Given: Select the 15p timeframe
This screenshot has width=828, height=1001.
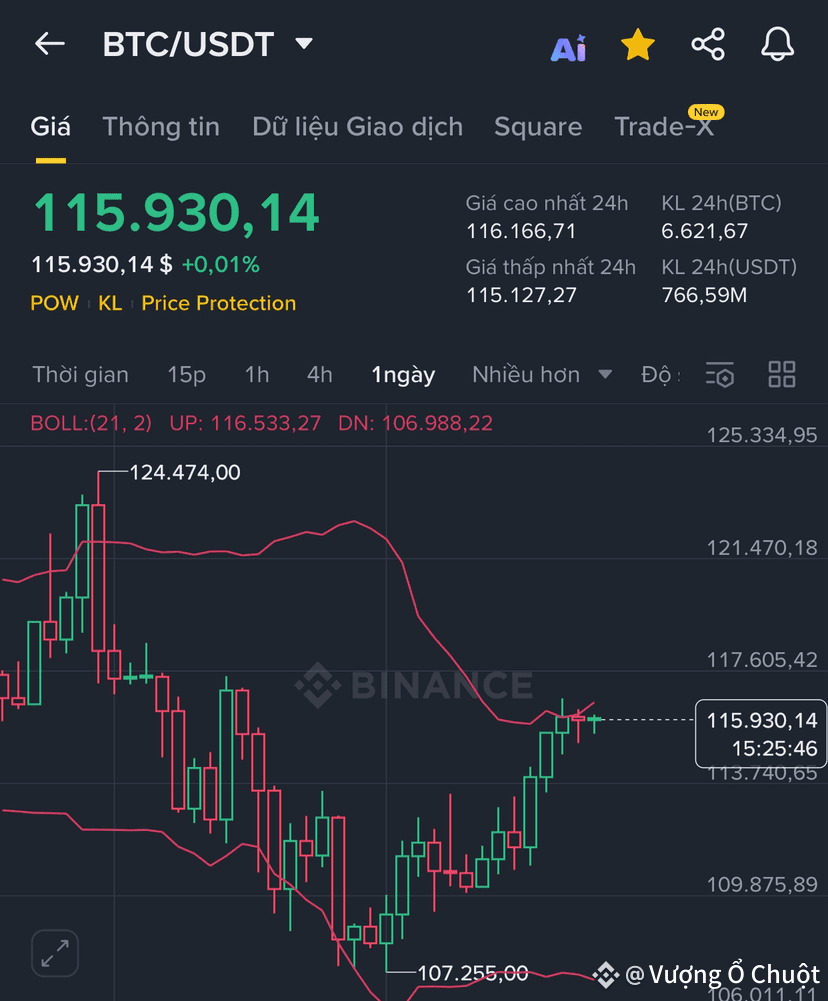Looking at the screenshot, I should point(186,374).
